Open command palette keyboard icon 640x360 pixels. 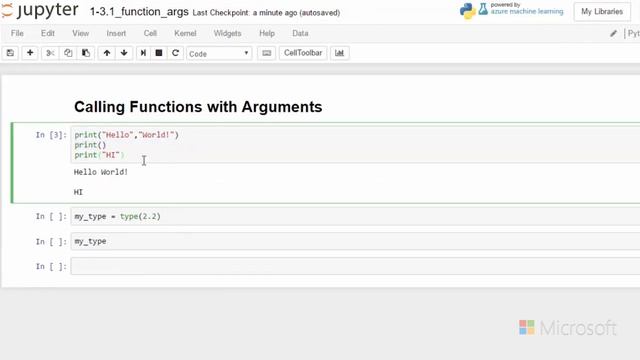267,53
